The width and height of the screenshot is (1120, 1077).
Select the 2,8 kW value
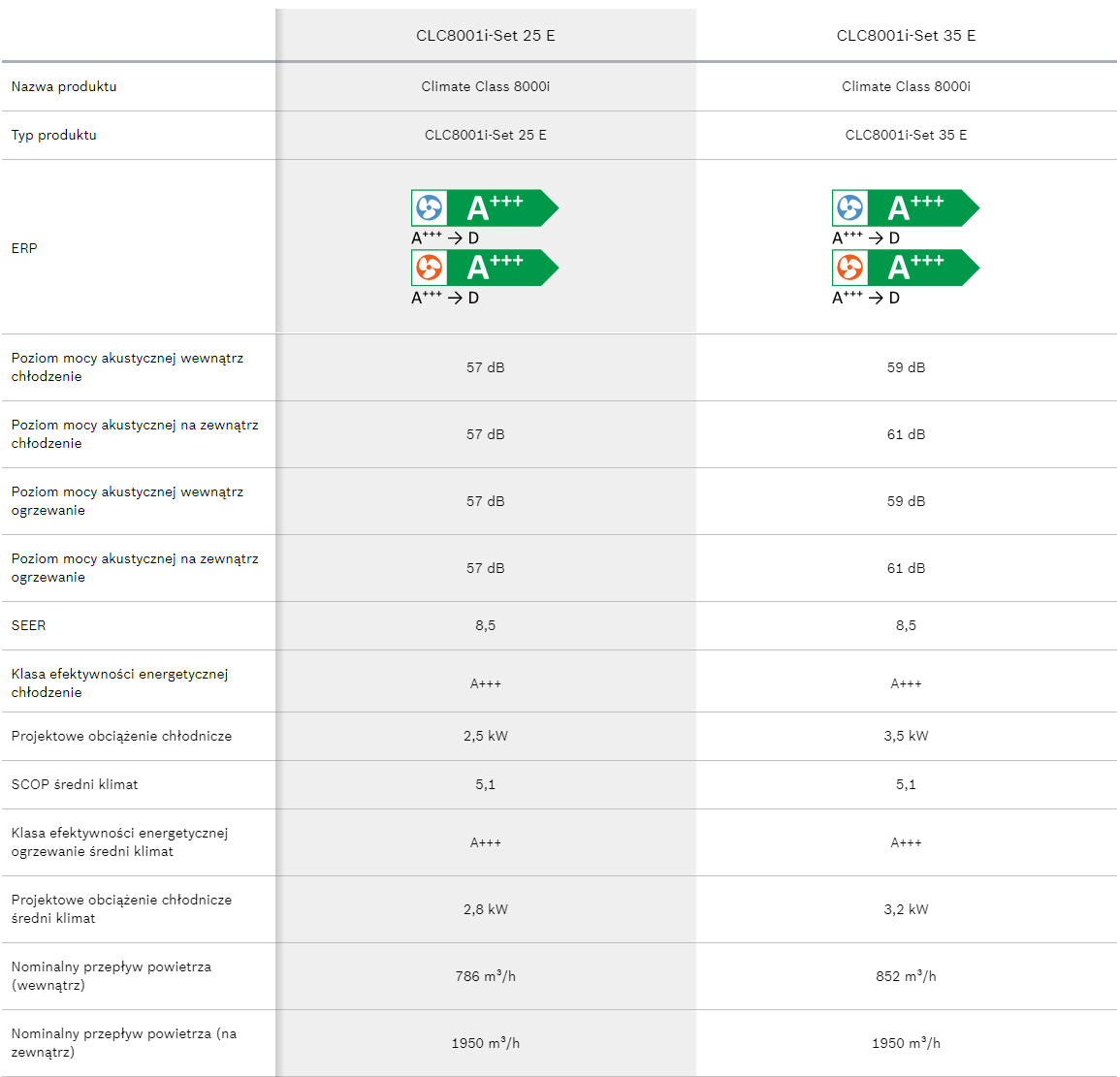coord(486,909)
